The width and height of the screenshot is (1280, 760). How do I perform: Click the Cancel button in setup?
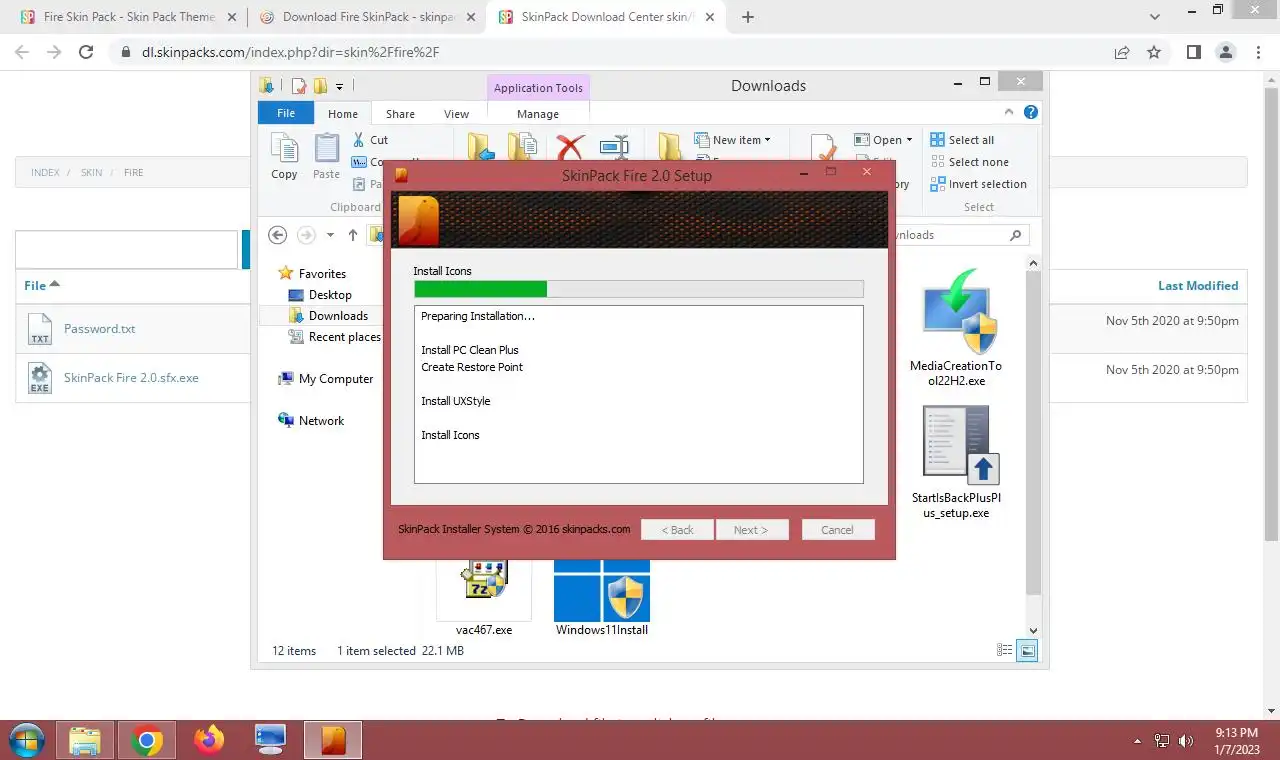[x=838, y=530]
